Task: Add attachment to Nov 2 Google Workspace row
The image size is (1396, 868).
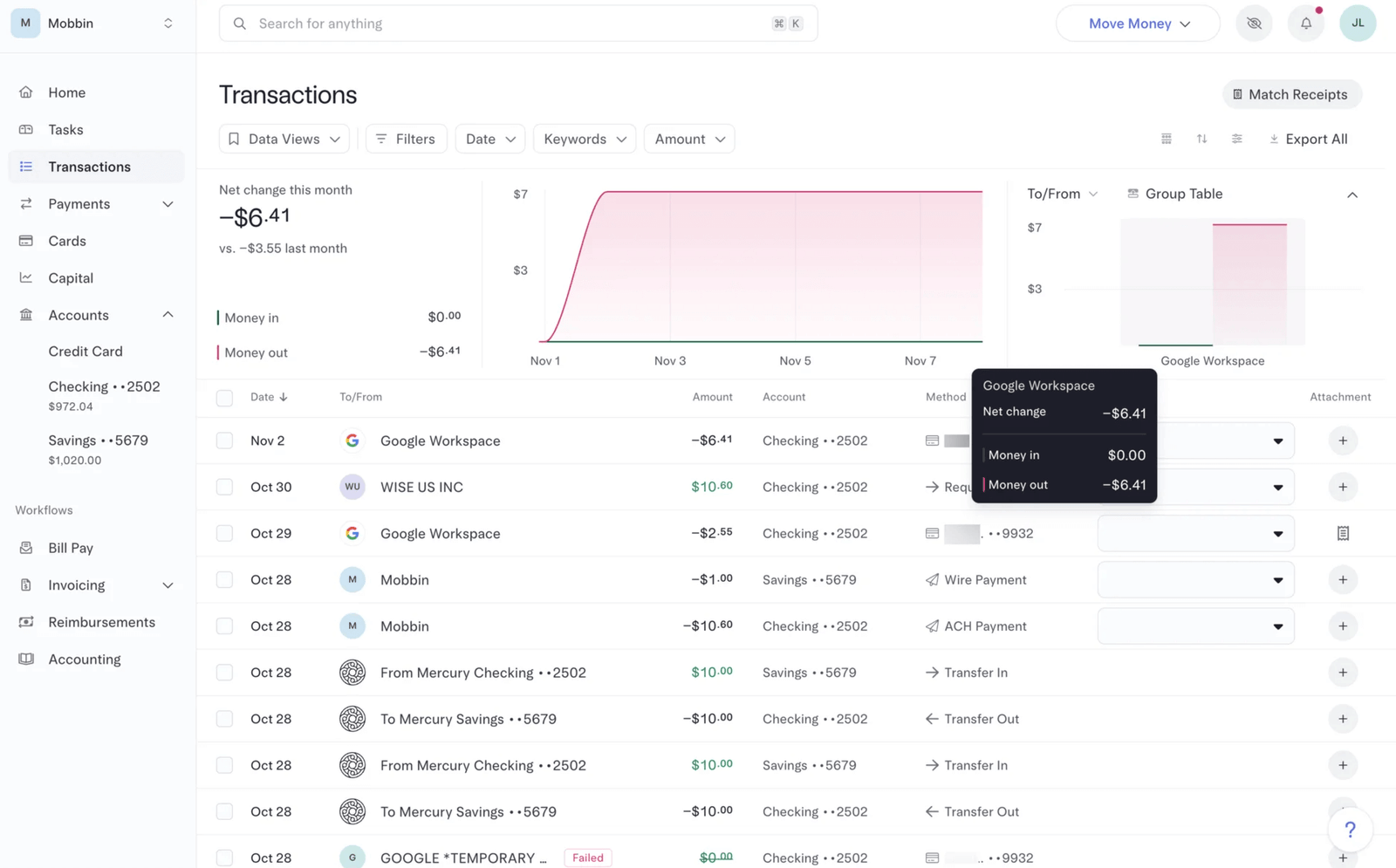Action: click(1342, 441)
